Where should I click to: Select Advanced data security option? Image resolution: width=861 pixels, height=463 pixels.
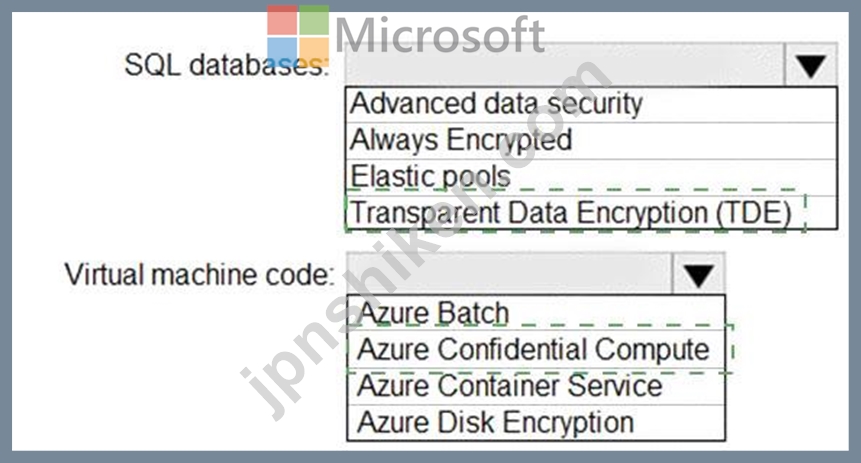pos(591,104)
